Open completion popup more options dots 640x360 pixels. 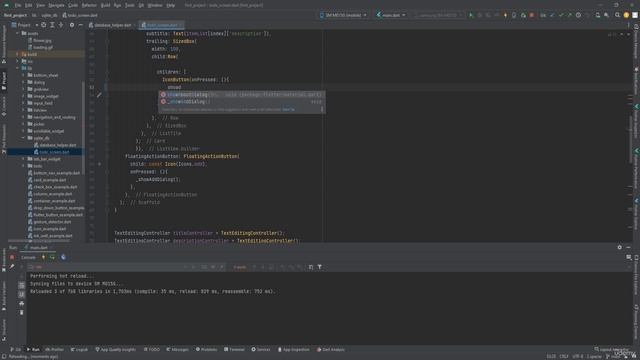click(322, 109)
